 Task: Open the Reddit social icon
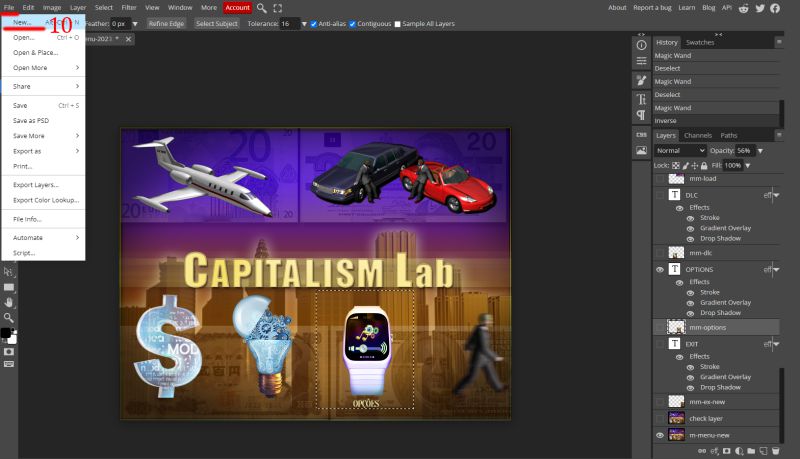pos(744,8)
